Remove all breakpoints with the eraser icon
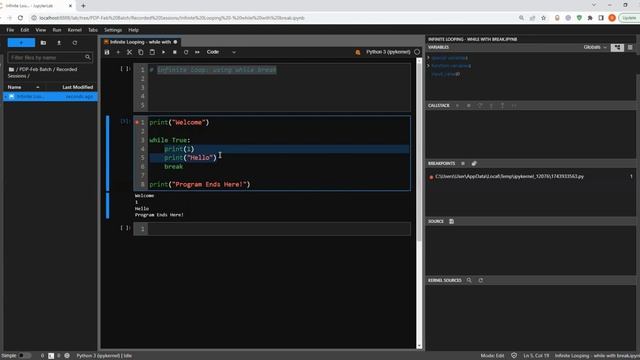640x360 pixels. (x=474, y=164)
